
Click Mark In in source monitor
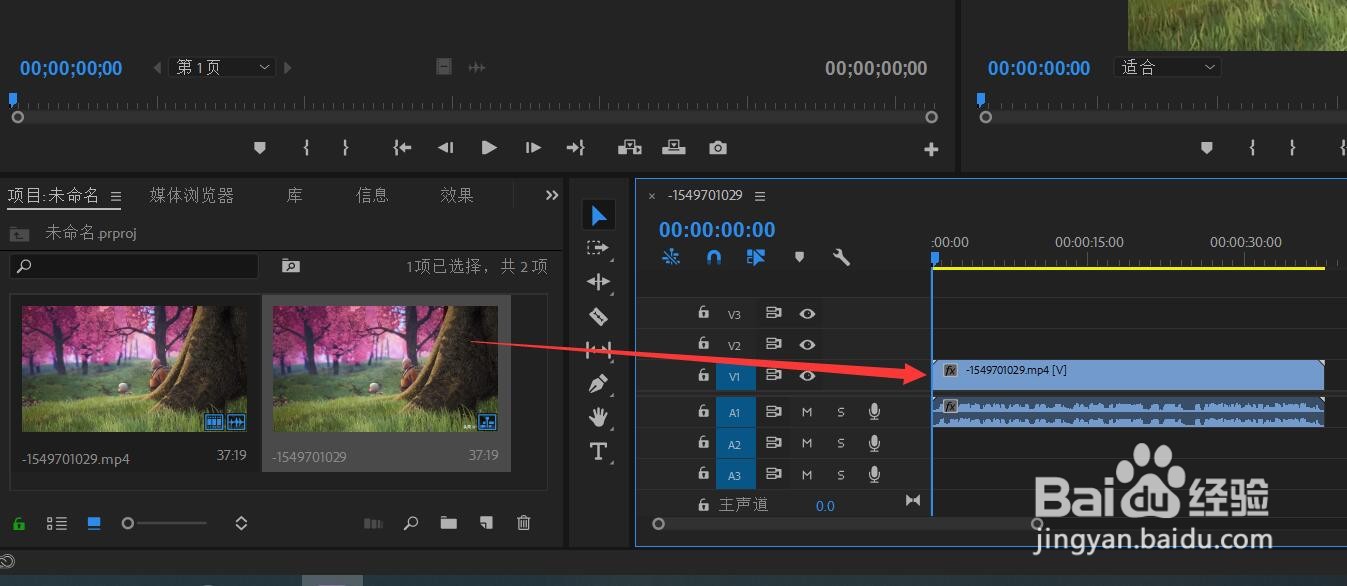pos(306,148)
